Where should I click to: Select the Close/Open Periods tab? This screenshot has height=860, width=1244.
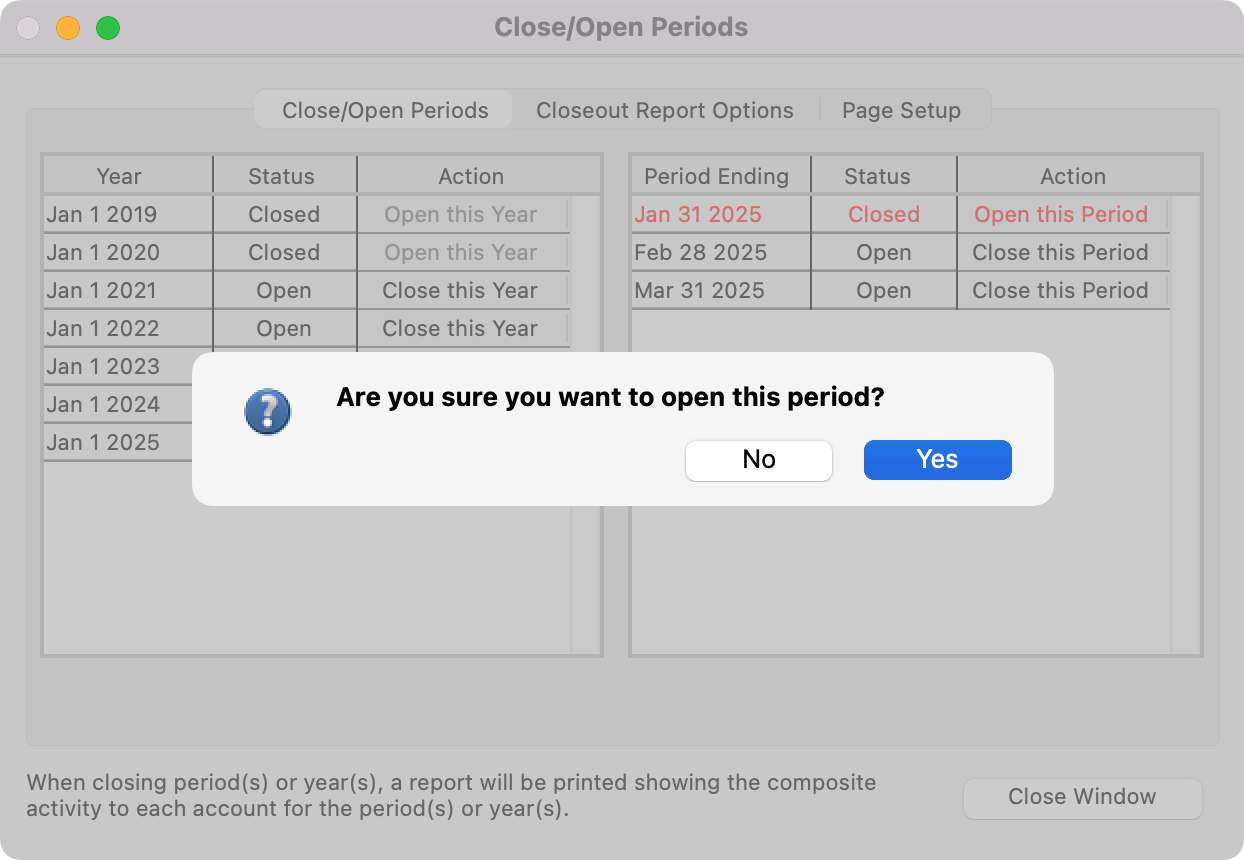click(385, 110)
